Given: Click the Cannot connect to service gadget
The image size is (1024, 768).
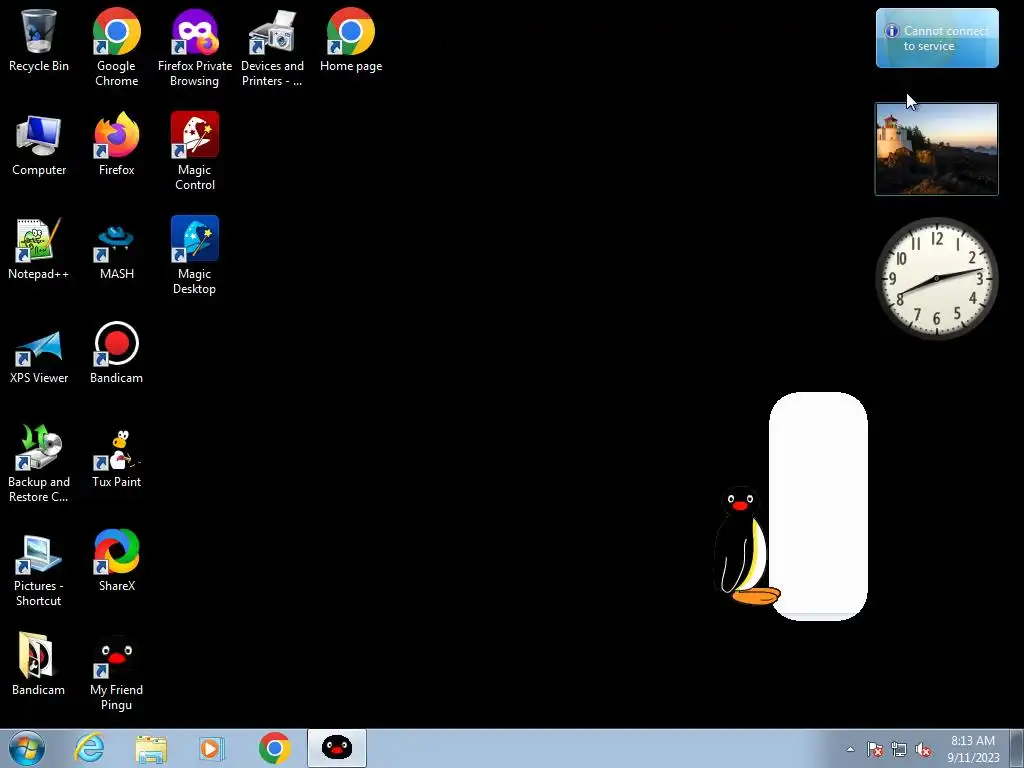Looking at the screenshot, I should coord(937,38).
